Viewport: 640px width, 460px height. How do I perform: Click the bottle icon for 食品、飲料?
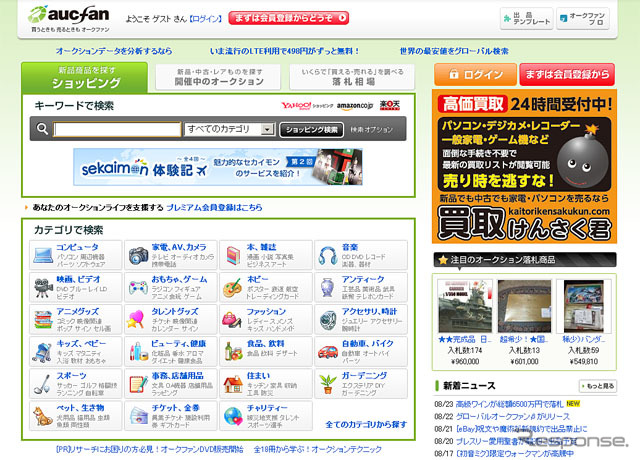pyautogui.click(x=233, y=352)
